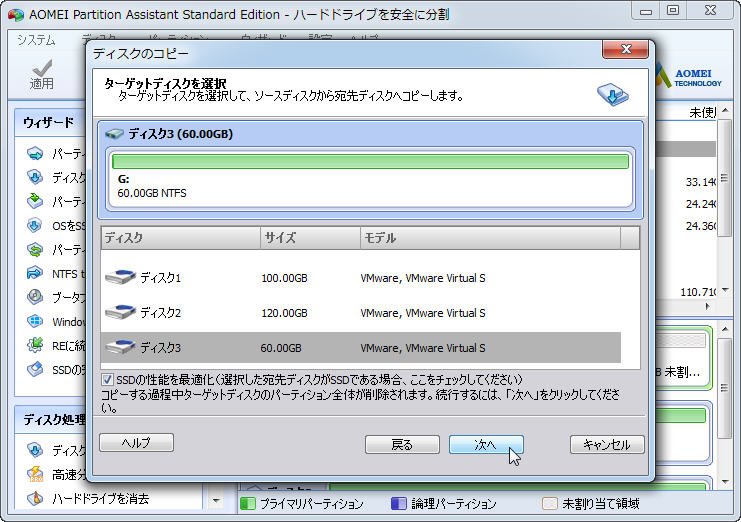Click the キャンセル button
Image resolution: width=741 pixels, height=522 pixels.
[607, 445]
